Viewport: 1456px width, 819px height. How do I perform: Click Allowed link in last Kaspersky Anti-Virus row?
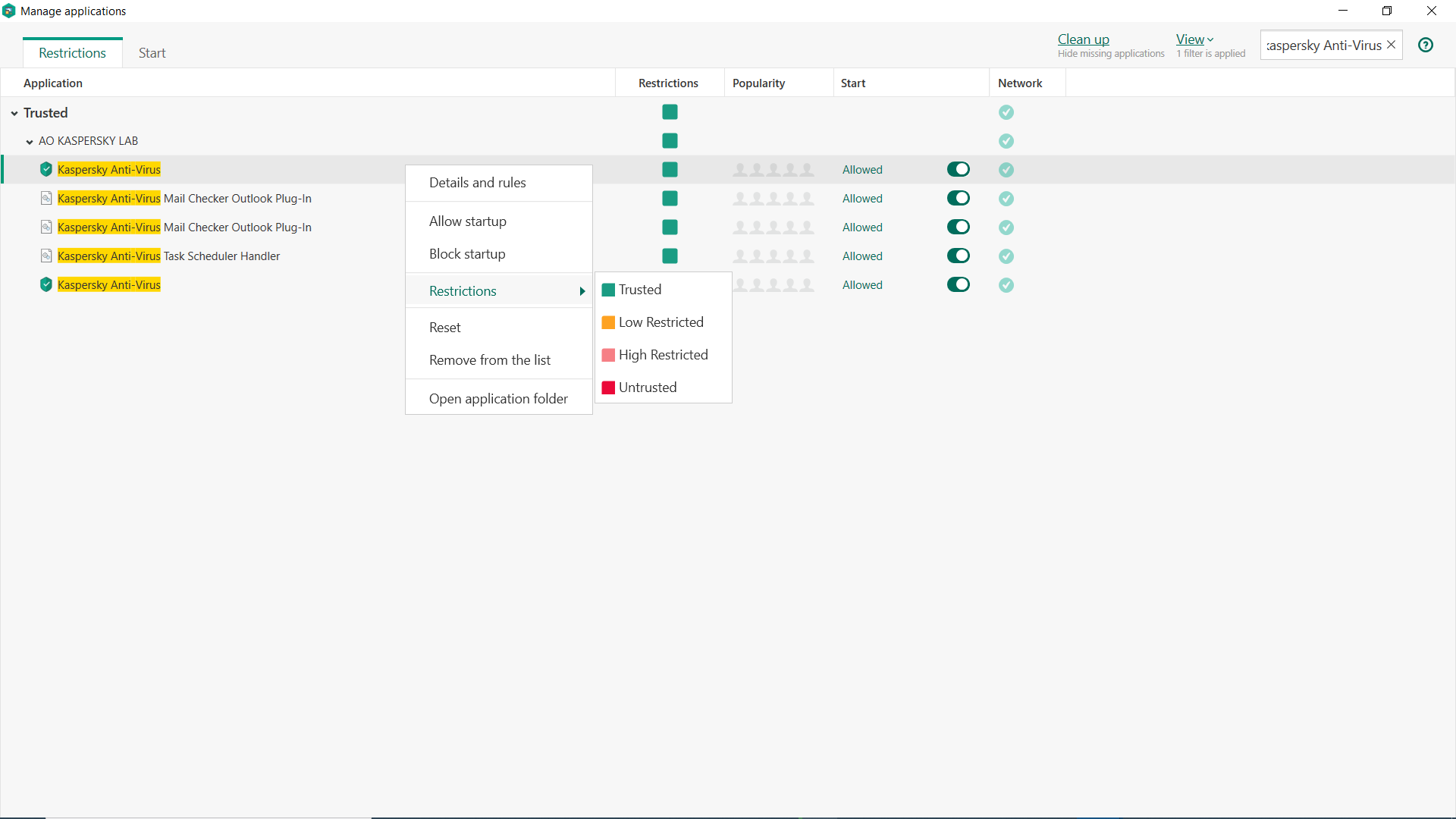[x=862, y=285]
